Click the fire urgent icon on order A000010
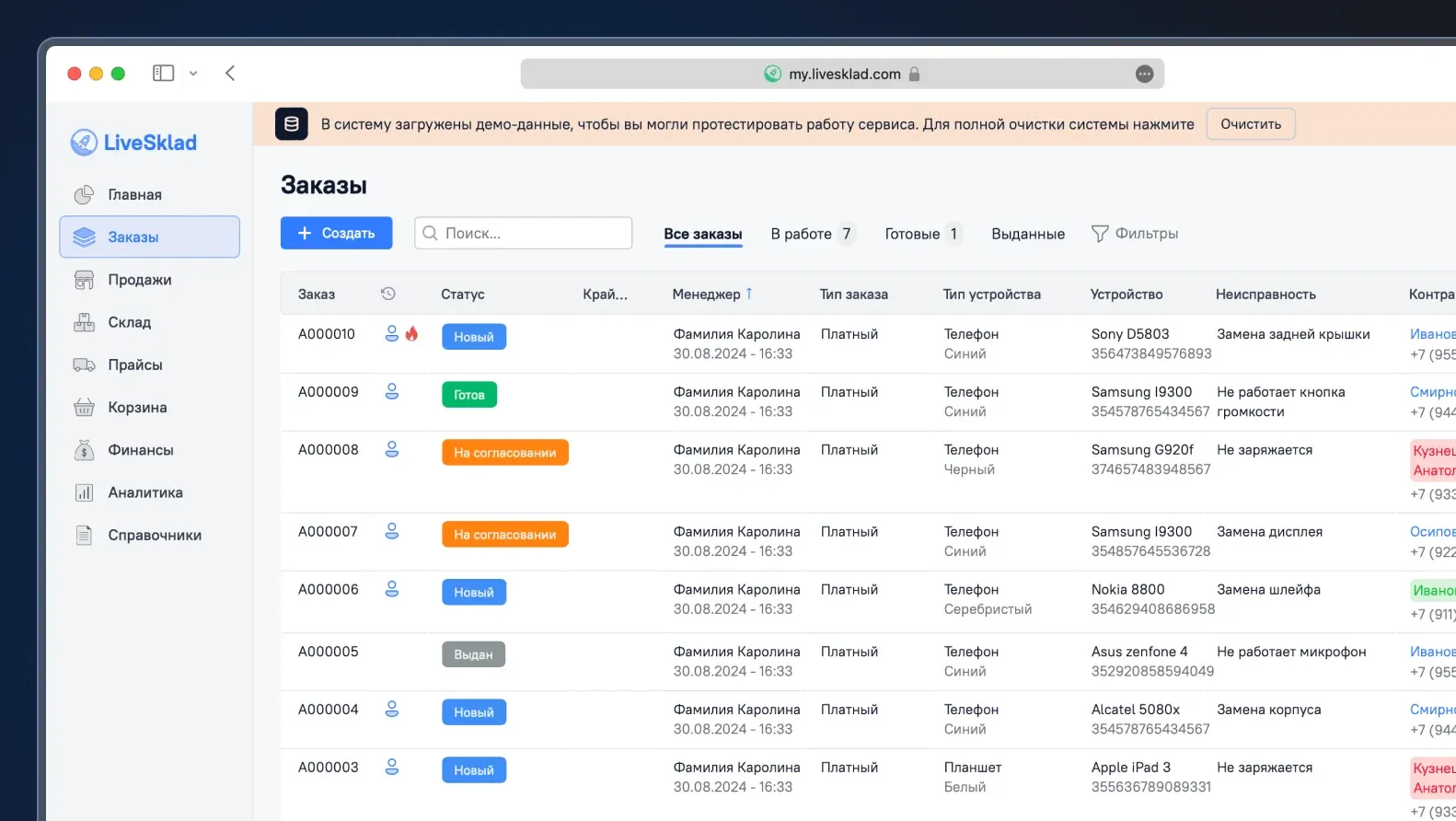This screenshot has width=1456, height=821. click(x=411, y=333)
